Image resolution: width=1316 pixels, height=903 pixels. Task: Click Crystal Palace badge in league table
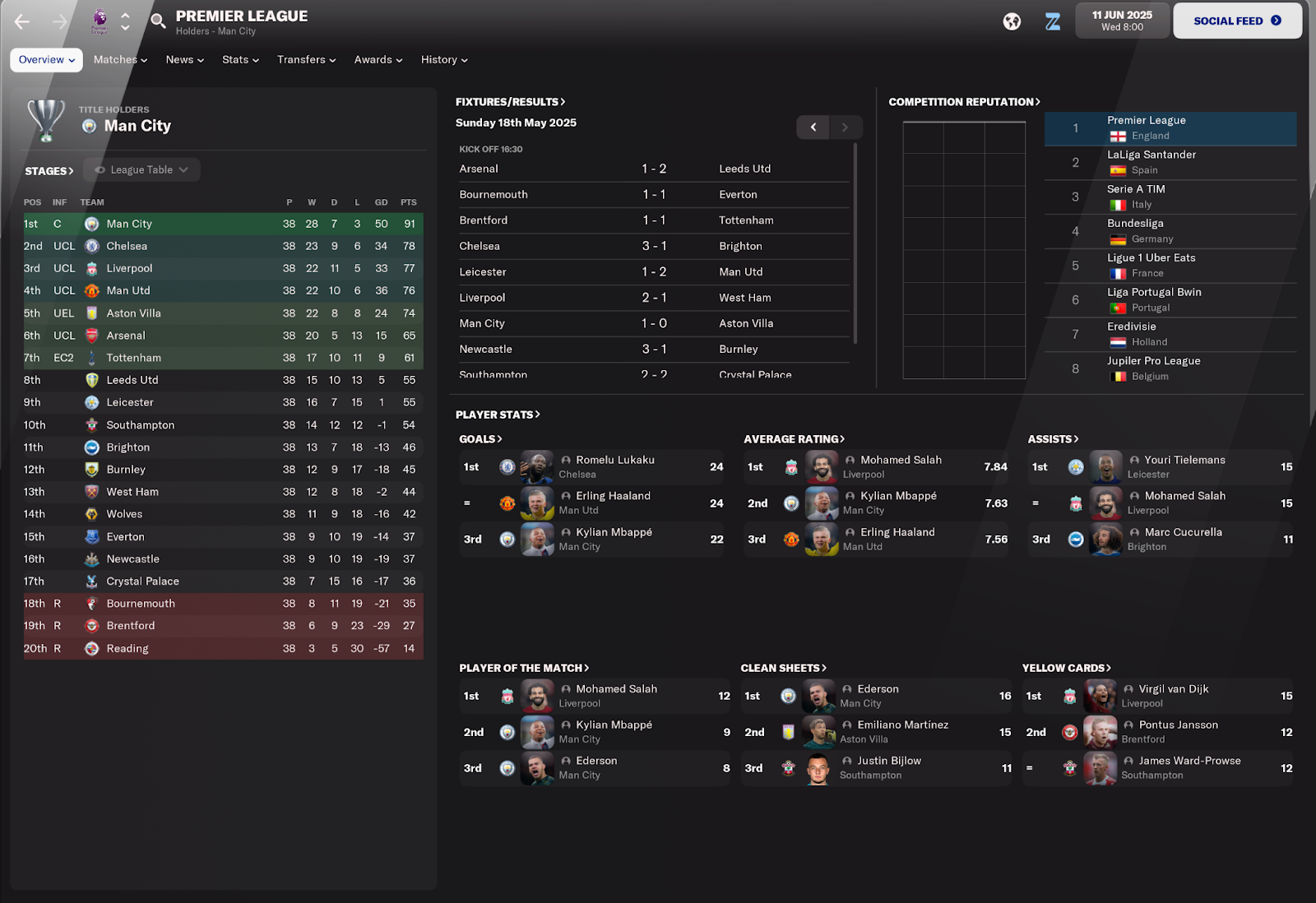tap(92, 581)
